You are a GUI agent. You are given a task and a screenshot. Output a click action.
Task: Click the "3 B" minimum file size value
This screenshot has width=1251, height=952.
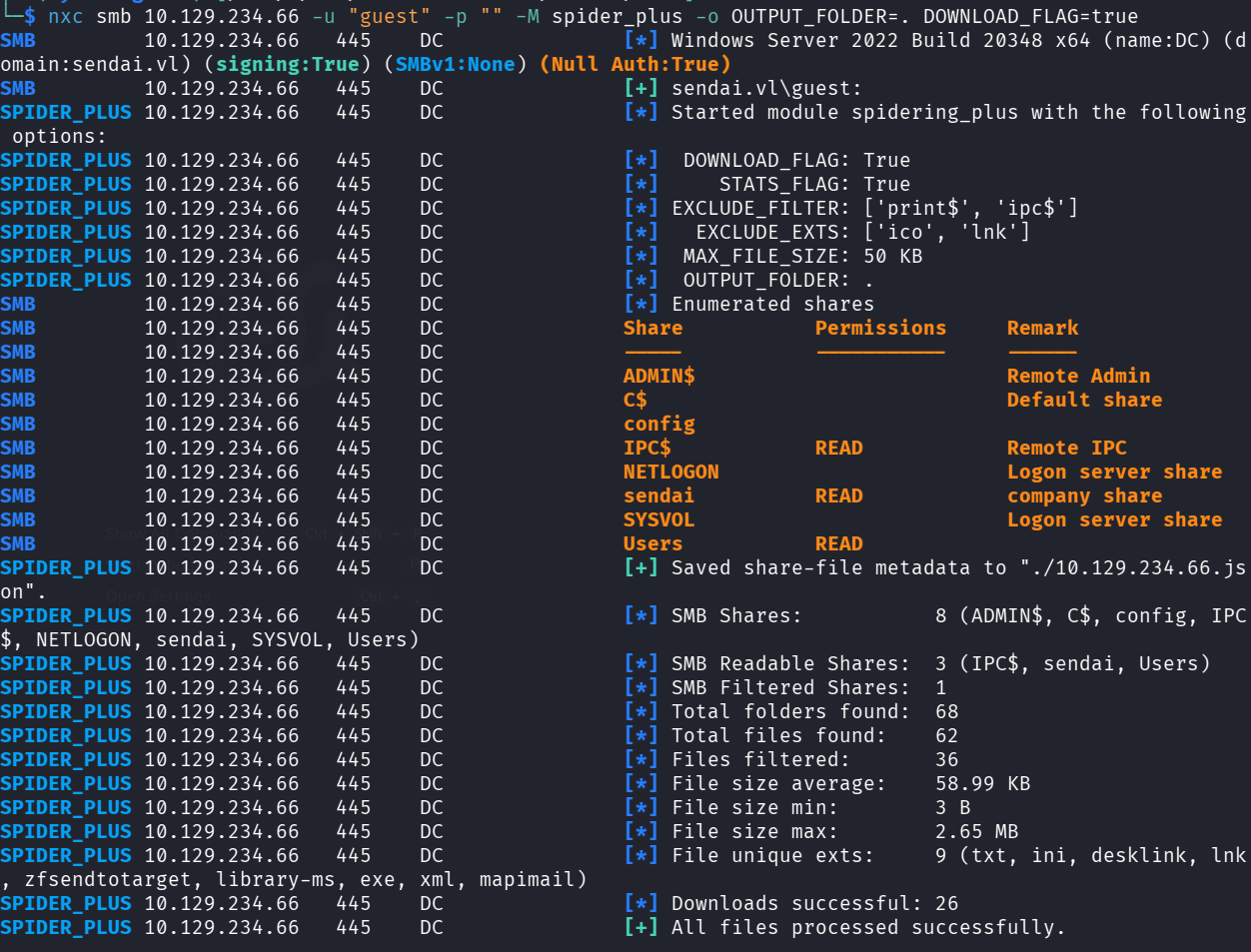(x=953, y=807)
